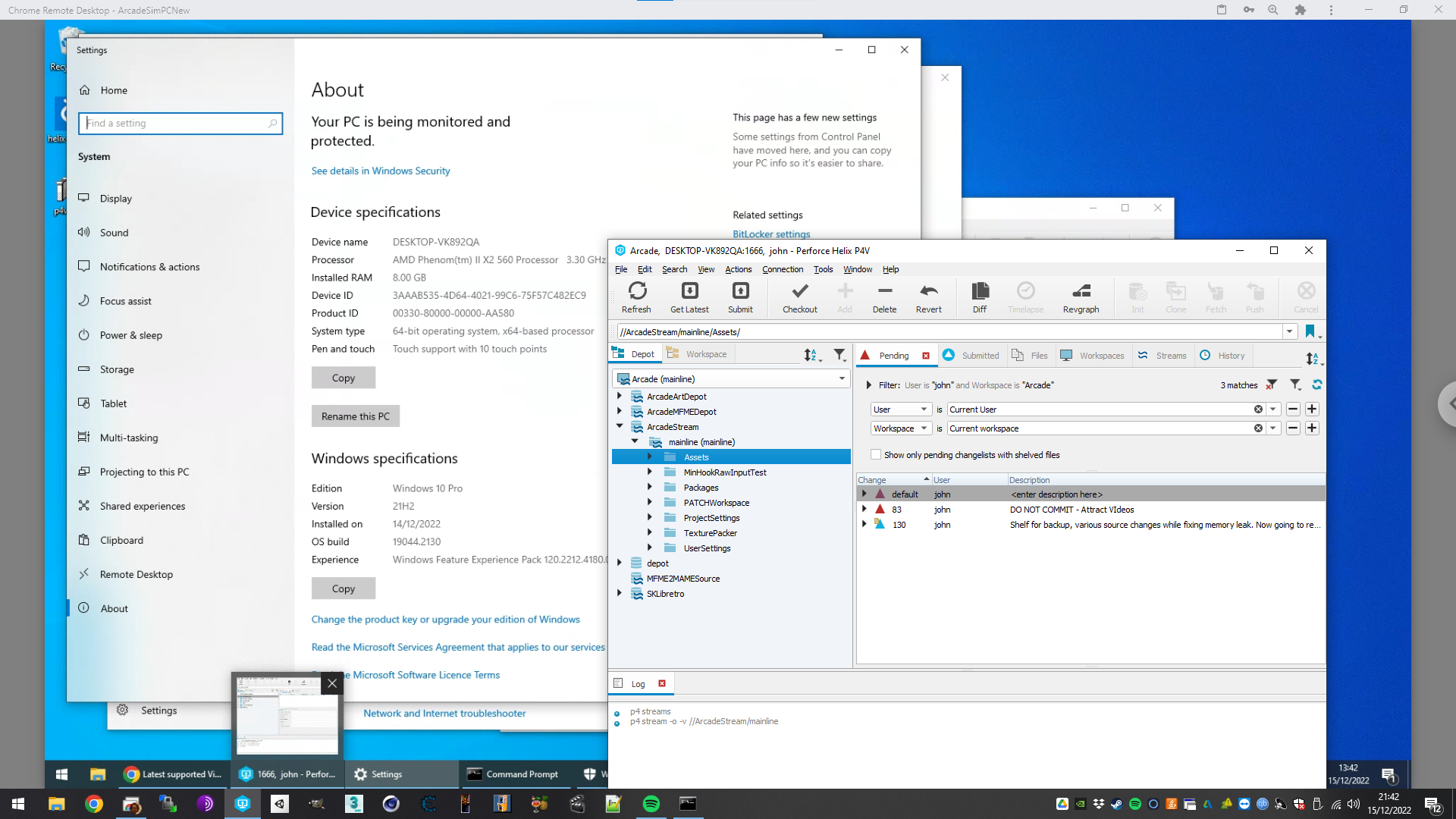Viewport: 1456px width, 819px height.
Task: Open the Revgraph toolbar icon
Action: (1081, 291)
